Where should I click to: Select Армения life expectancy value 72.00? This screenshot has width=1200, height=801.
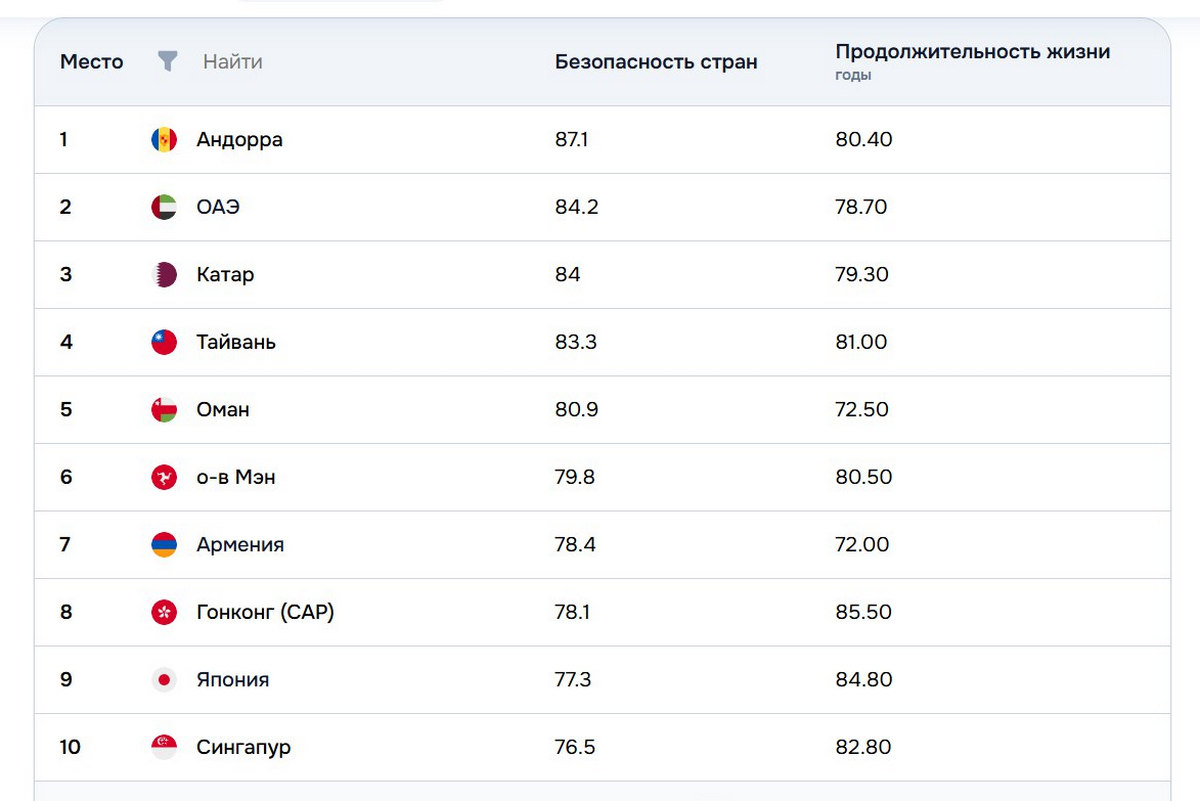pos(862,545)
